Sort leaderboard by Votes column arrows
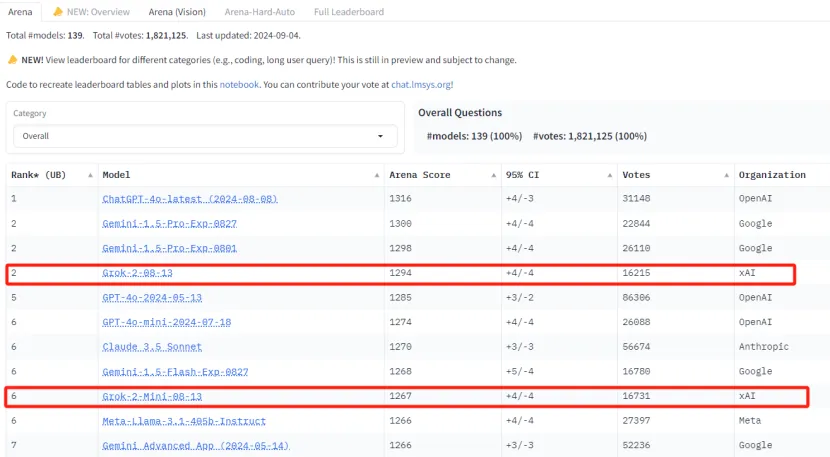The width and height of the screenshot is (830, 457). pyautogui.click(x=727, y=175)
